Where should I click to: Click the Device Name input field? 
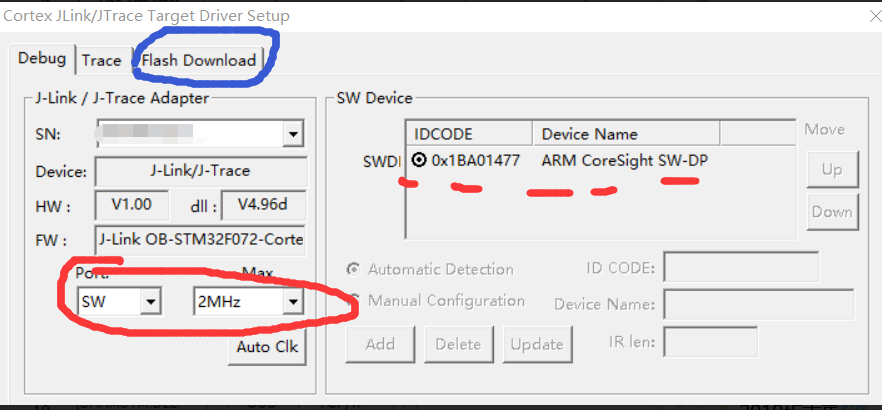point(758,305)
